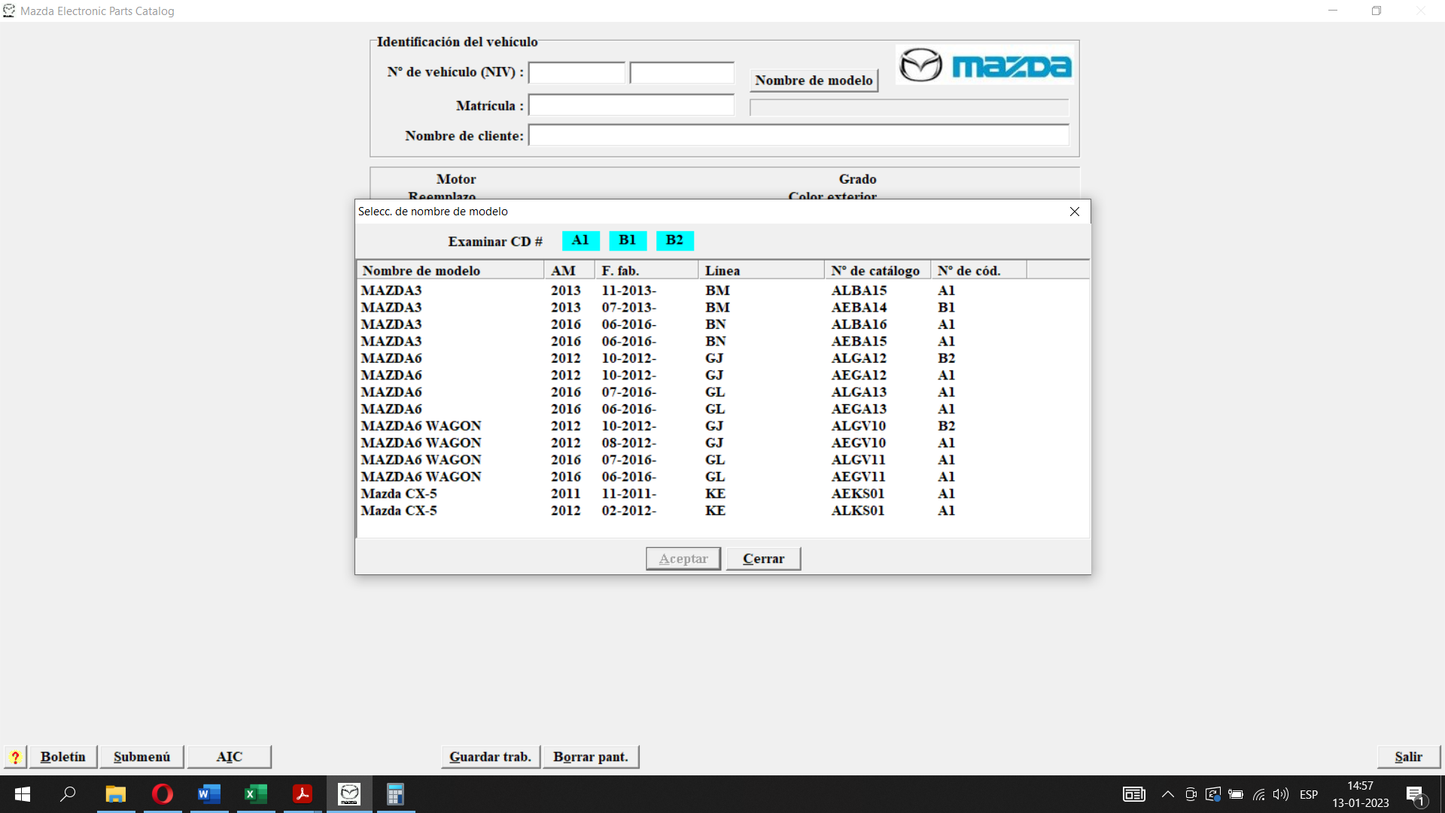The height and width of the screenshot is (813, 1445).
Task: Sort by Línea column header
Action: tap(761, 271)
